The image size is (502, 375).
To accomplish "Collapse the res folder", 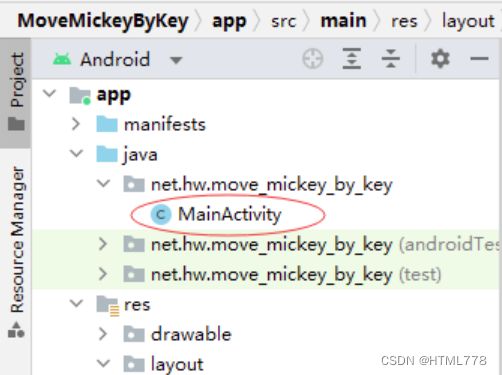I will [x=76, y=303].
